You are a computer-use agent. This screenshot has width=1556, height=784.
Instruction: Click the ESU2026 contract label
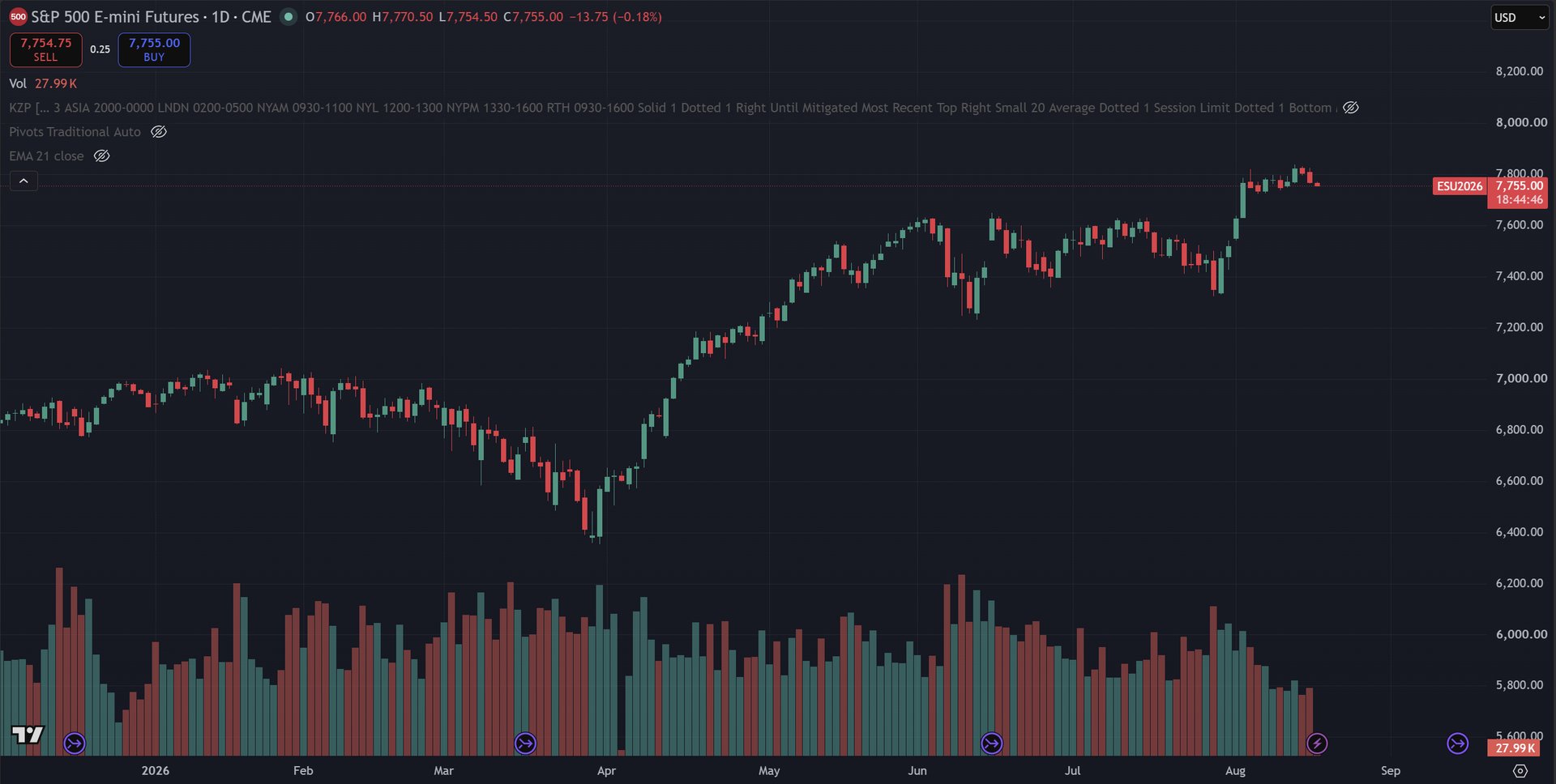(x=1460, y=186)
